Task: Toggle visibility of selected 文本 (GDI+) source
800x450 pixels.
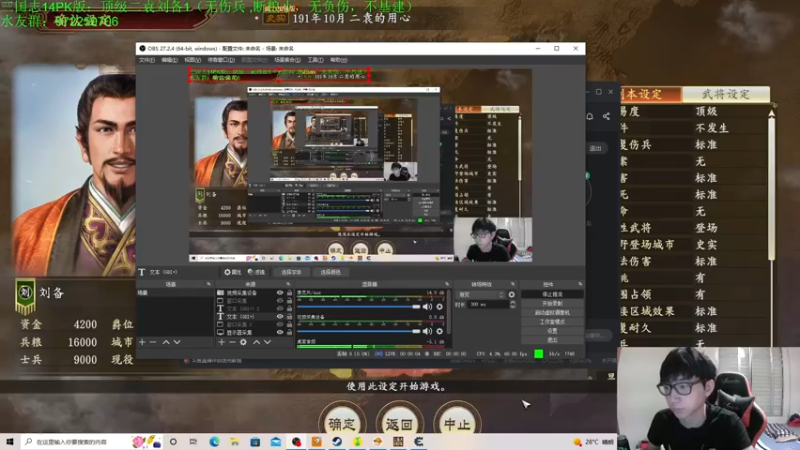Action: click(280, 316)
